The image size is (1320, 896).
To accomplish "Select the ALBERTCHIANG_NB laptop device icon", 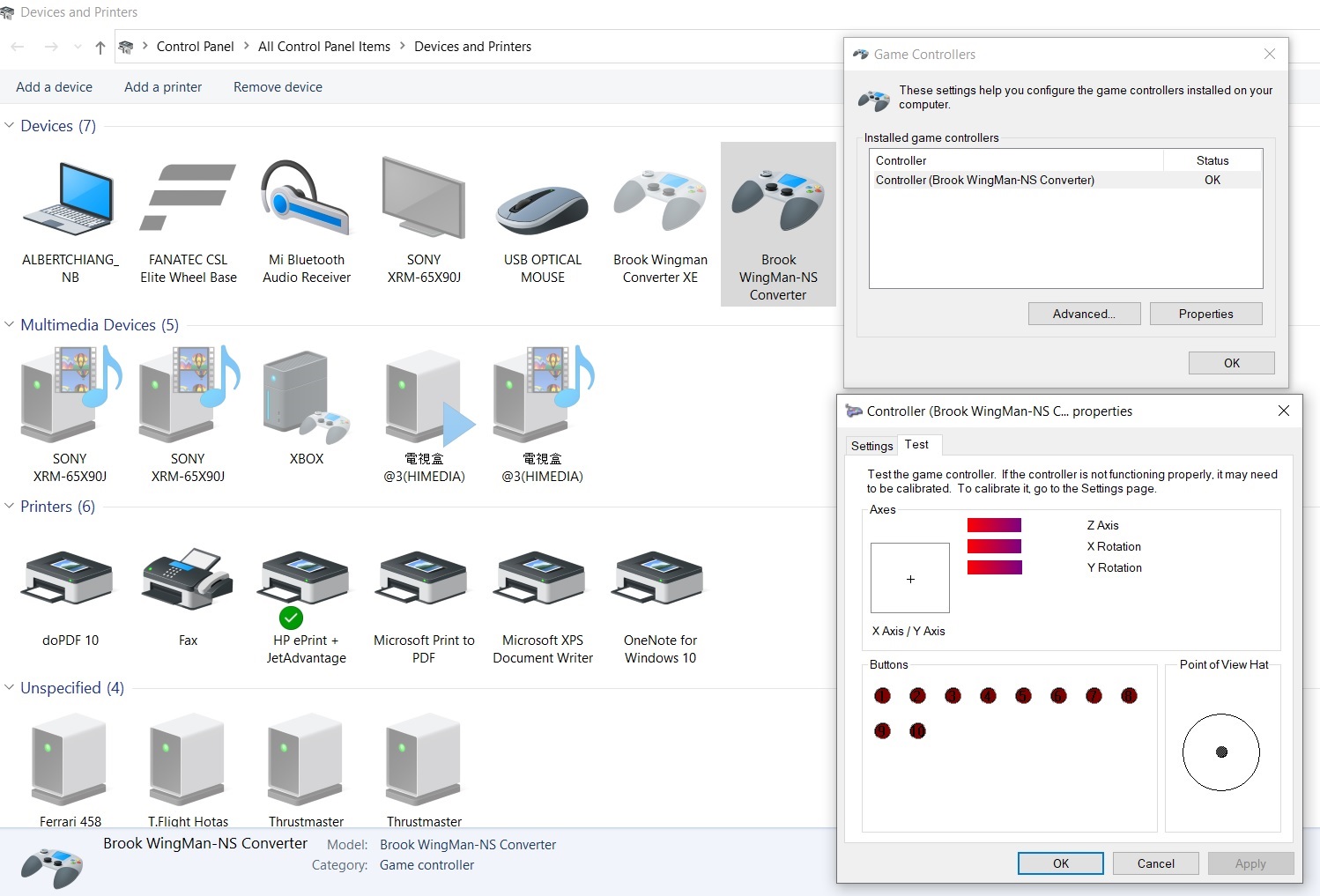I will pos(70,199).
